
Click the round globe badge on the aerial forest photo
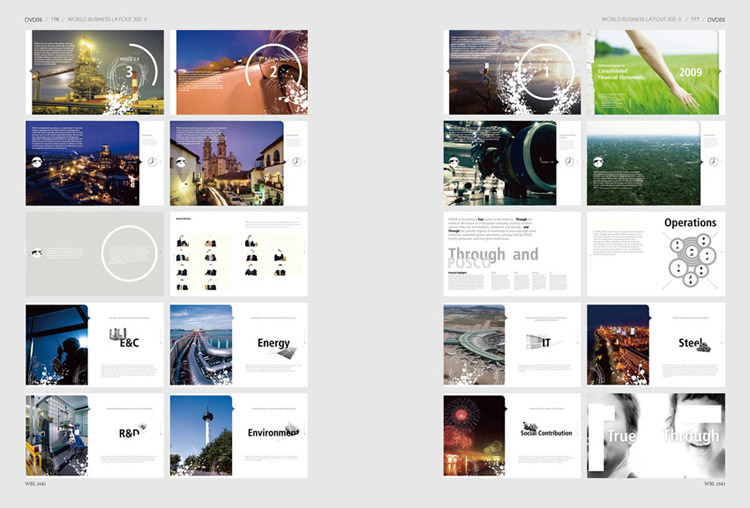click(x=598, y=162)
